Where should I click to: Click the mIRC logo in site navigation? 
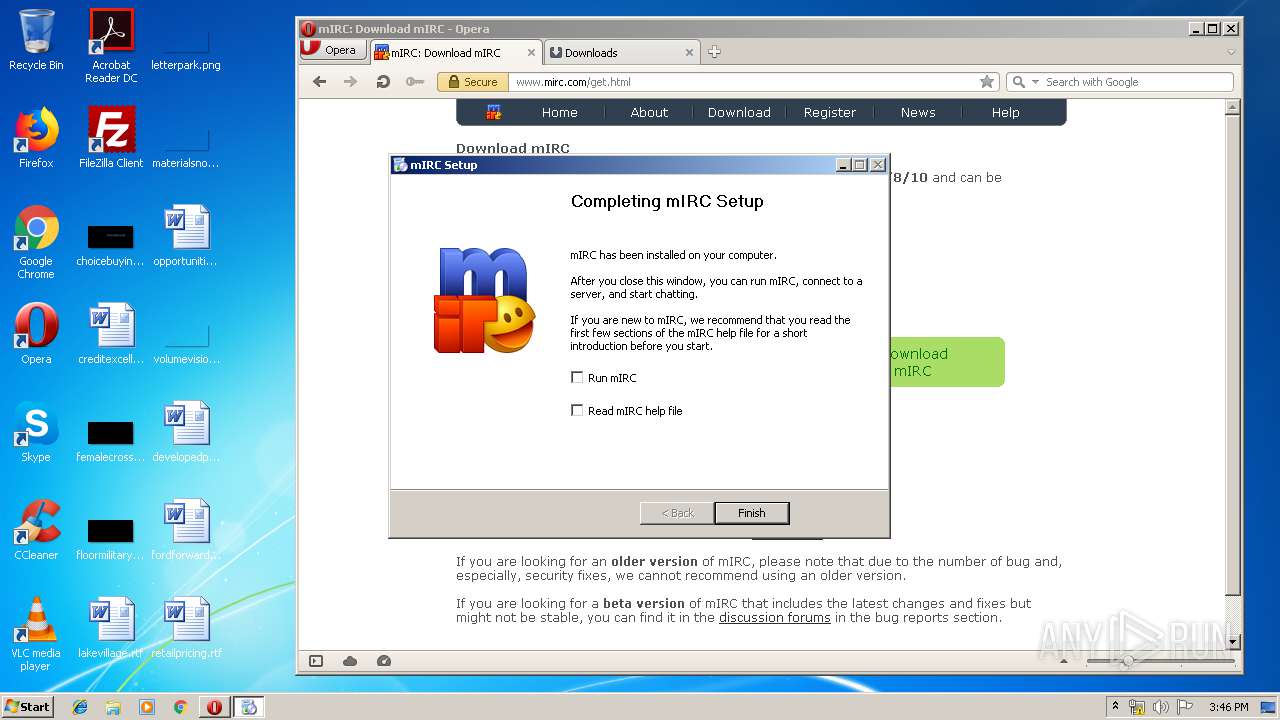(x=494, y=112)
